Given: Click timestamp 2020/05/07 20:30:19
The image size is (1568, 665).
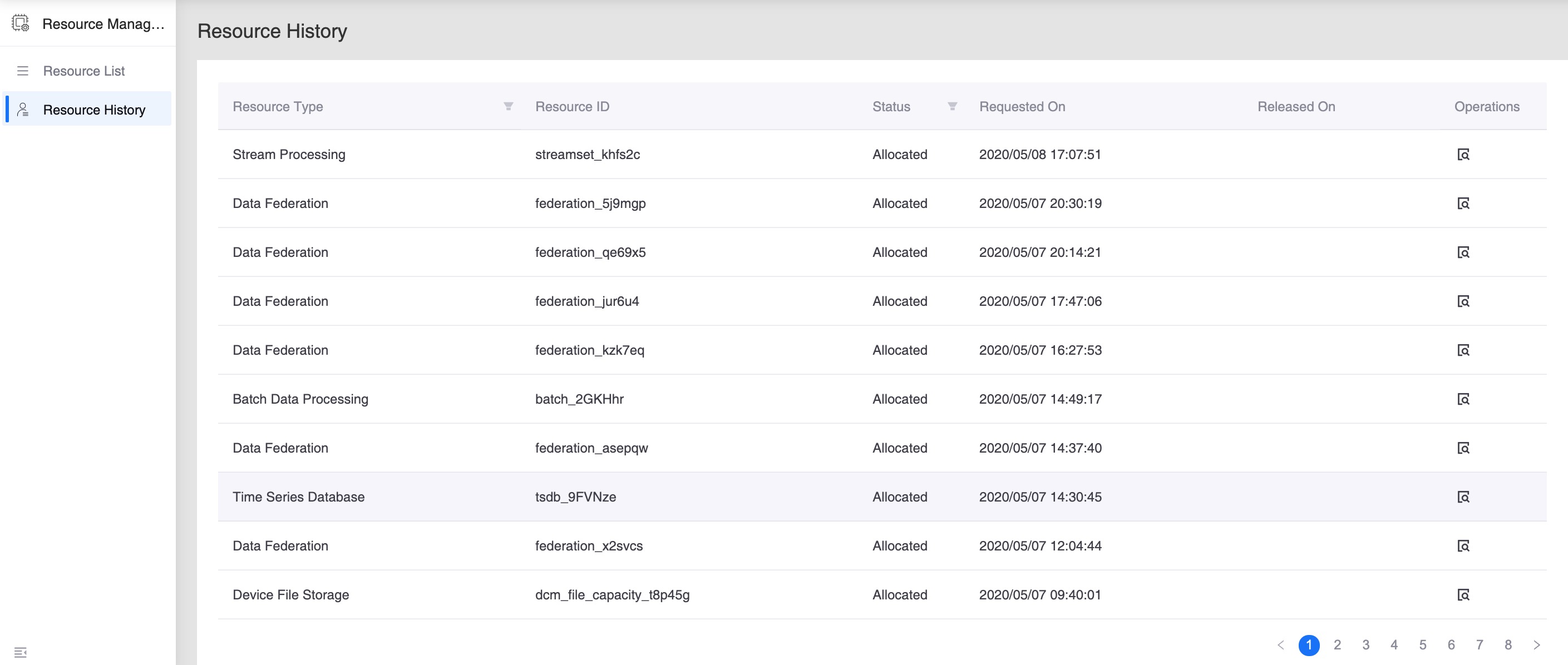Looking at the screenshot, I should coord(1039,203).
